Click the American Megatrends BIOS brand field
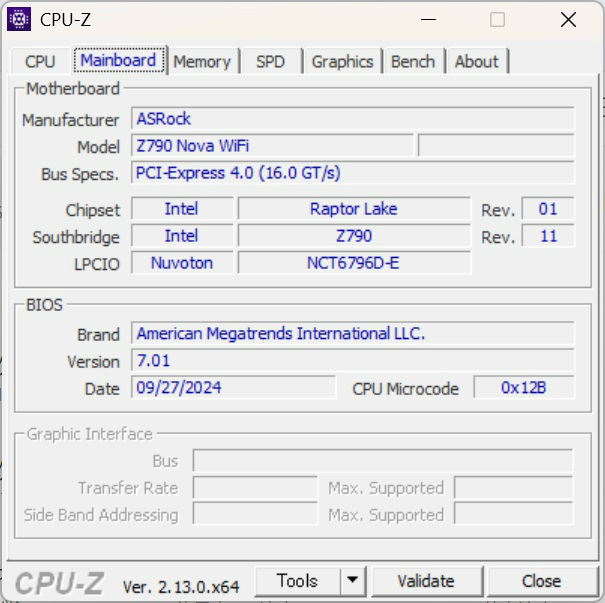The width and height of the screenshot is (605, 603). pyautogui.click(x=353, y=333)
